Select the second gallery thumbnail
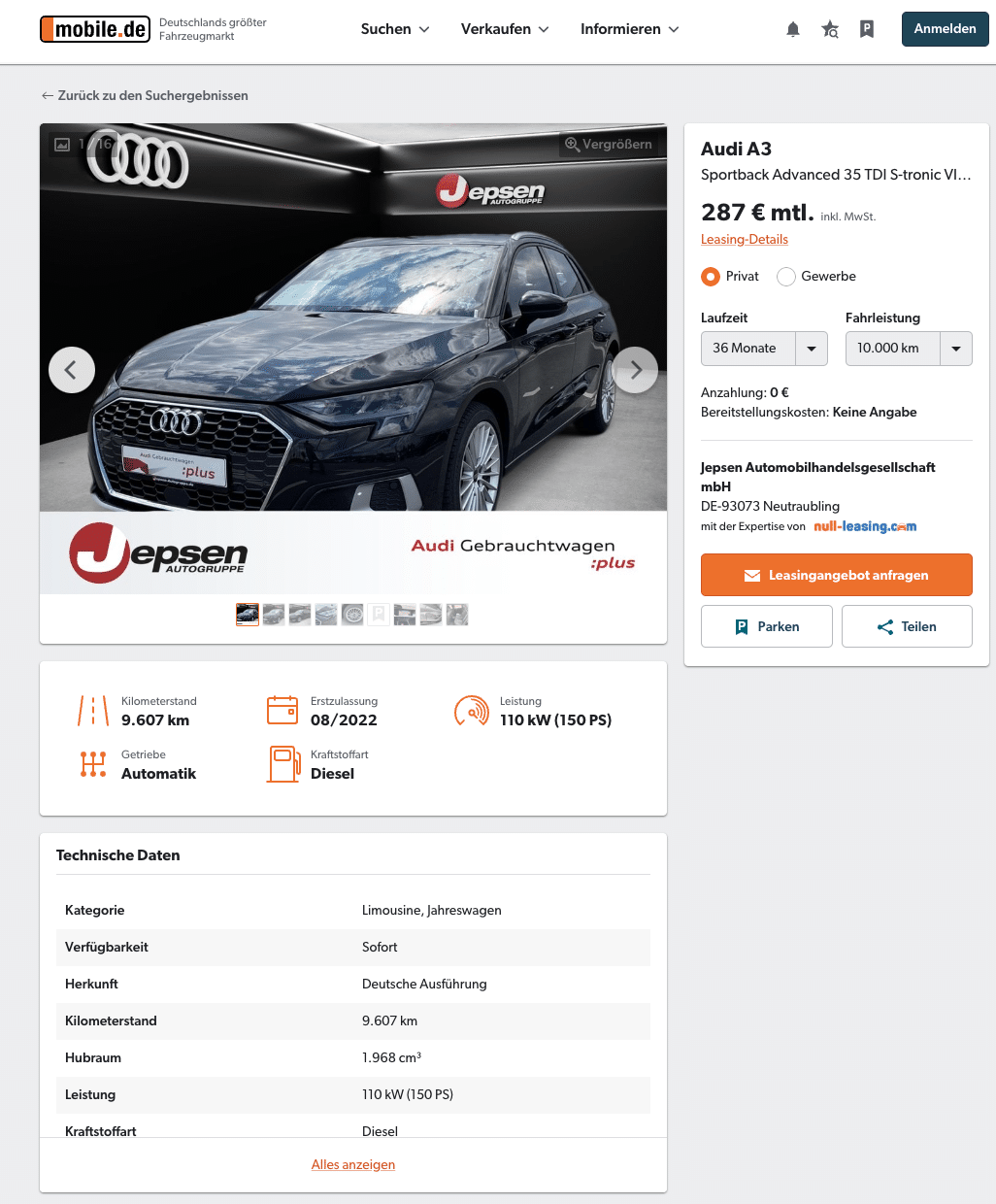This screenshot has width=996, height=1204. (x=274, y=615)
